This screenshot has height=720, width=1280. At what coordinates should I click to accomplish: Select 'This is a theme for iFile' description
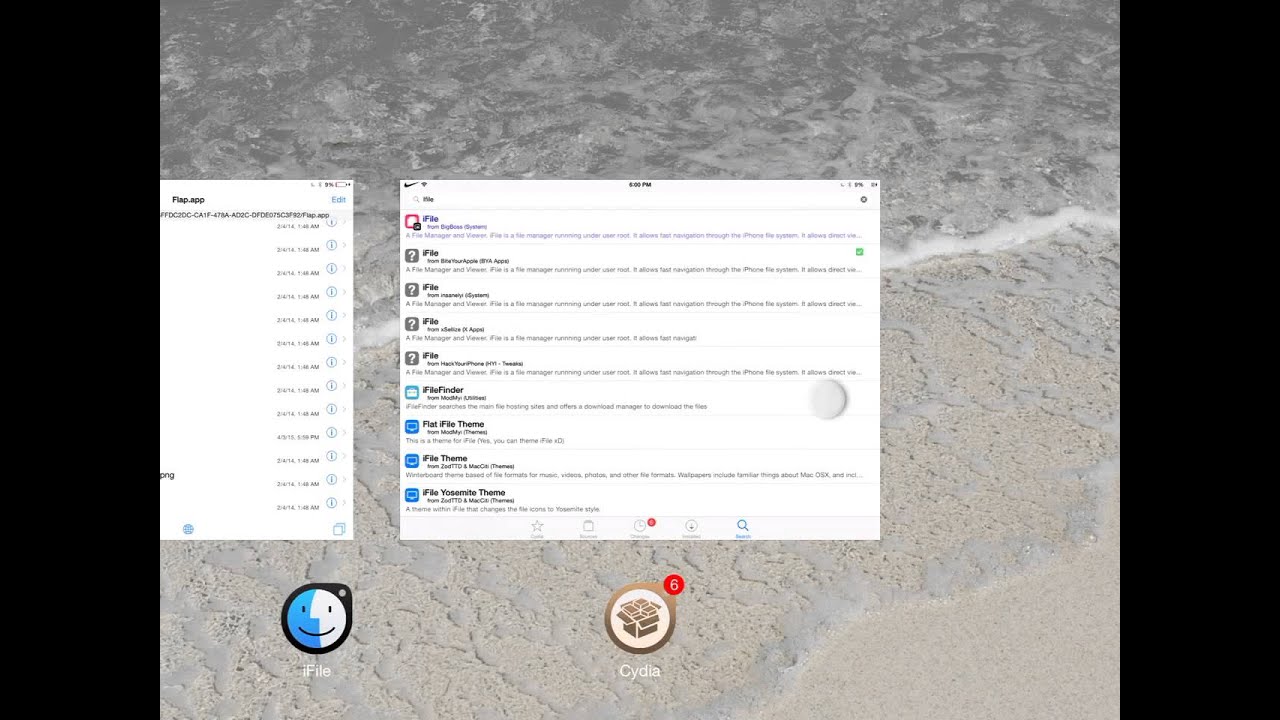(x=485, y=441)
